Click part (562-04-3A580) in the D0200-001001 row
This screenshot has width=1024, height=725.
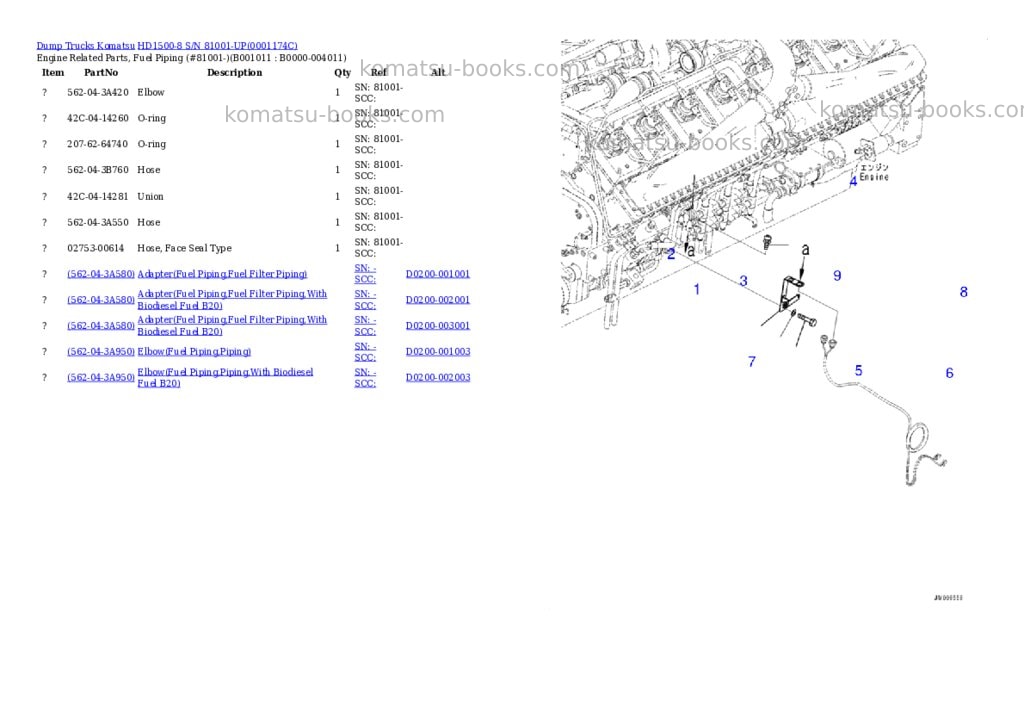101,274
